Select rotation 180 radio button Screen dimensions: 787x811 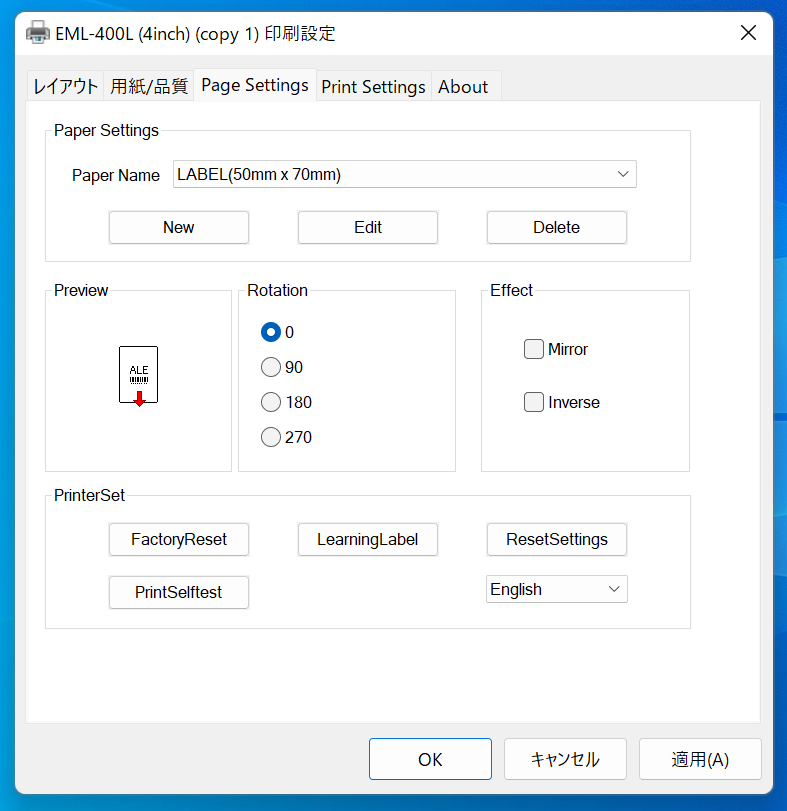[x=271, y=402]
